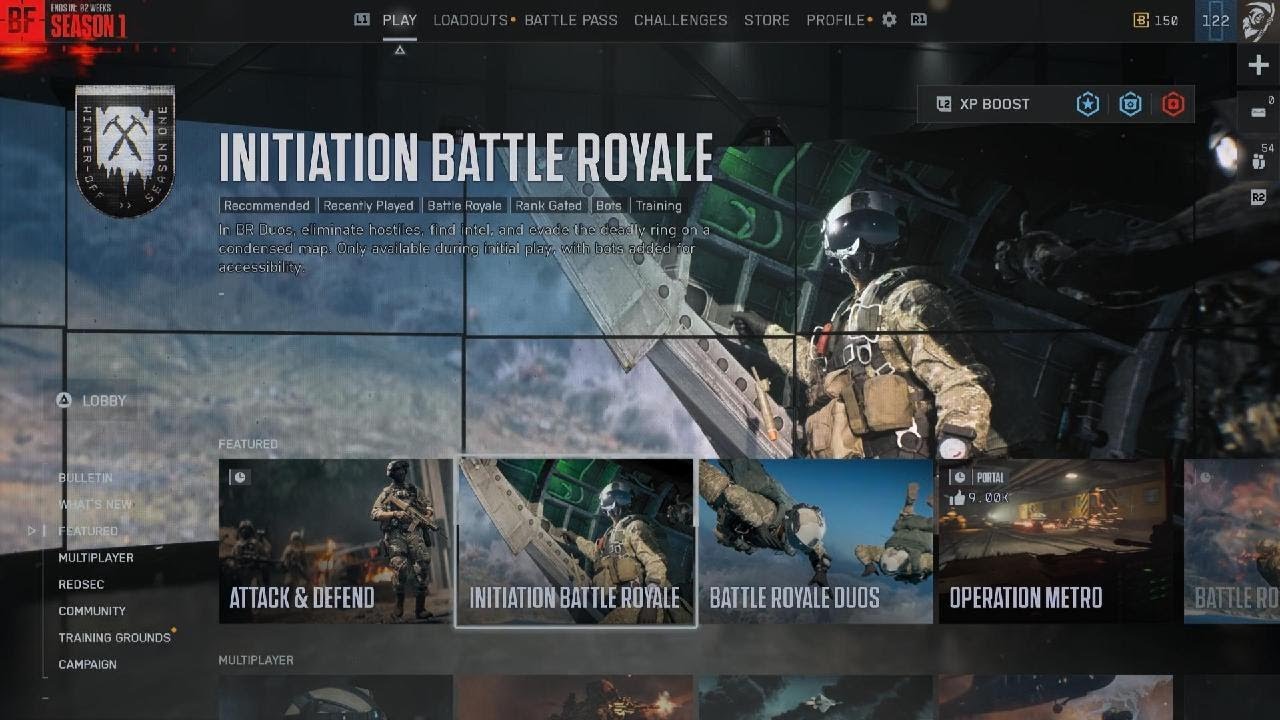Click the L2 prompt beside XP Boost

point(943,104)
